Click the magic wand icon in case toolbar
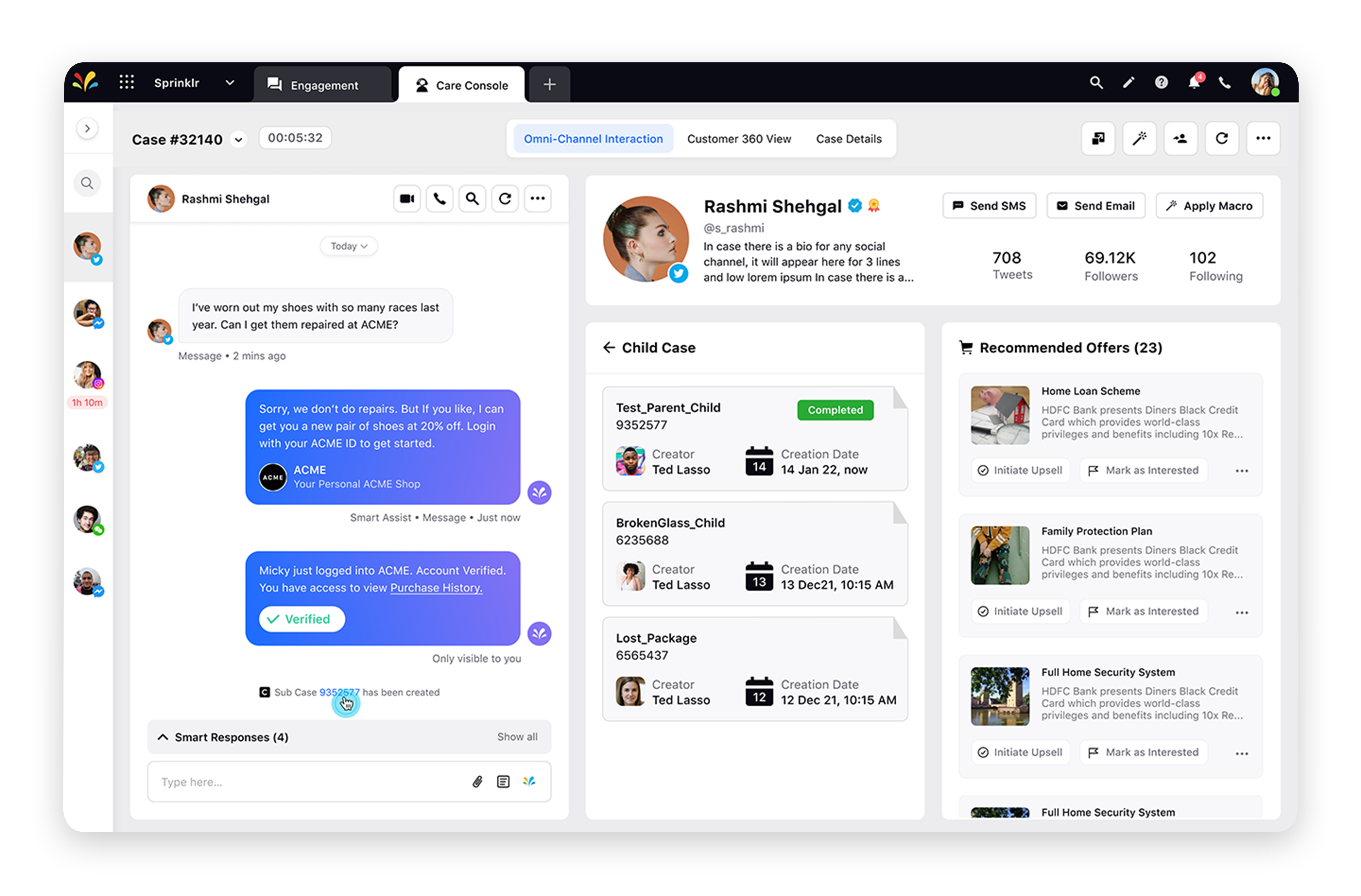 point(1139,138)
